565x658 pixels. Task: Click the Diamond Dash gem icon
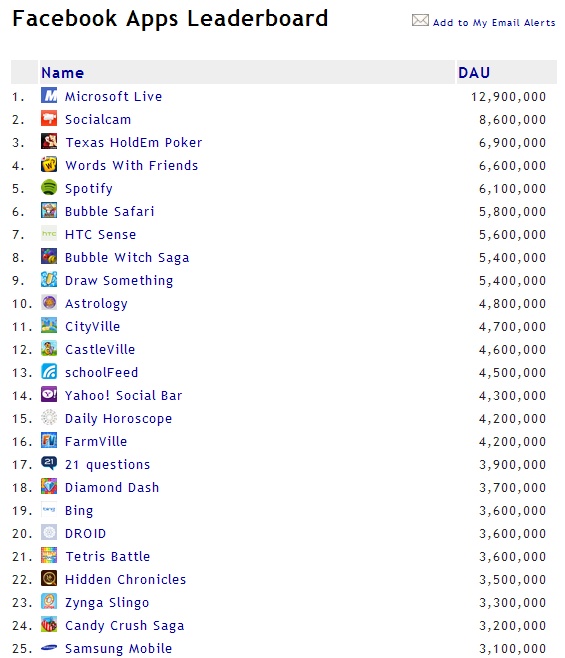click(49, 487)
